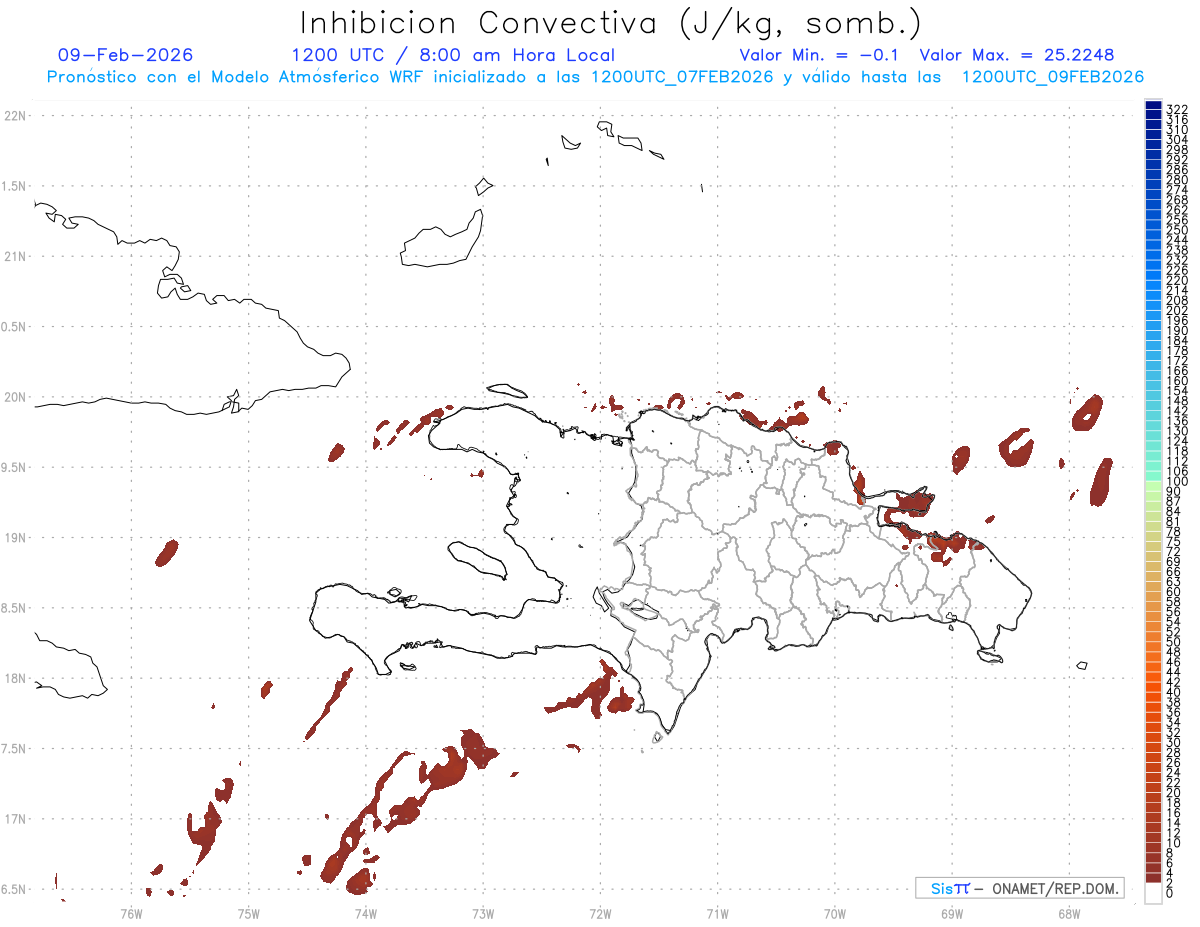Click the "17N" latitude label
This screenshot has width=1200, height=927.
pos(14,819)
